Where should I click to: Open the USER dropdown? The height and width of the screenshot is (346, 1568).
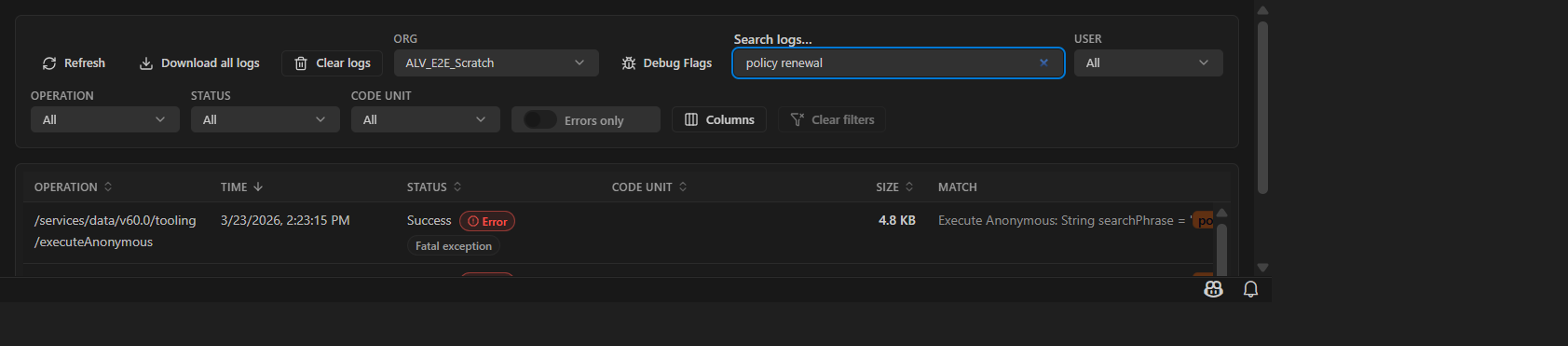pyautogui.click(x=1148, y=63)
